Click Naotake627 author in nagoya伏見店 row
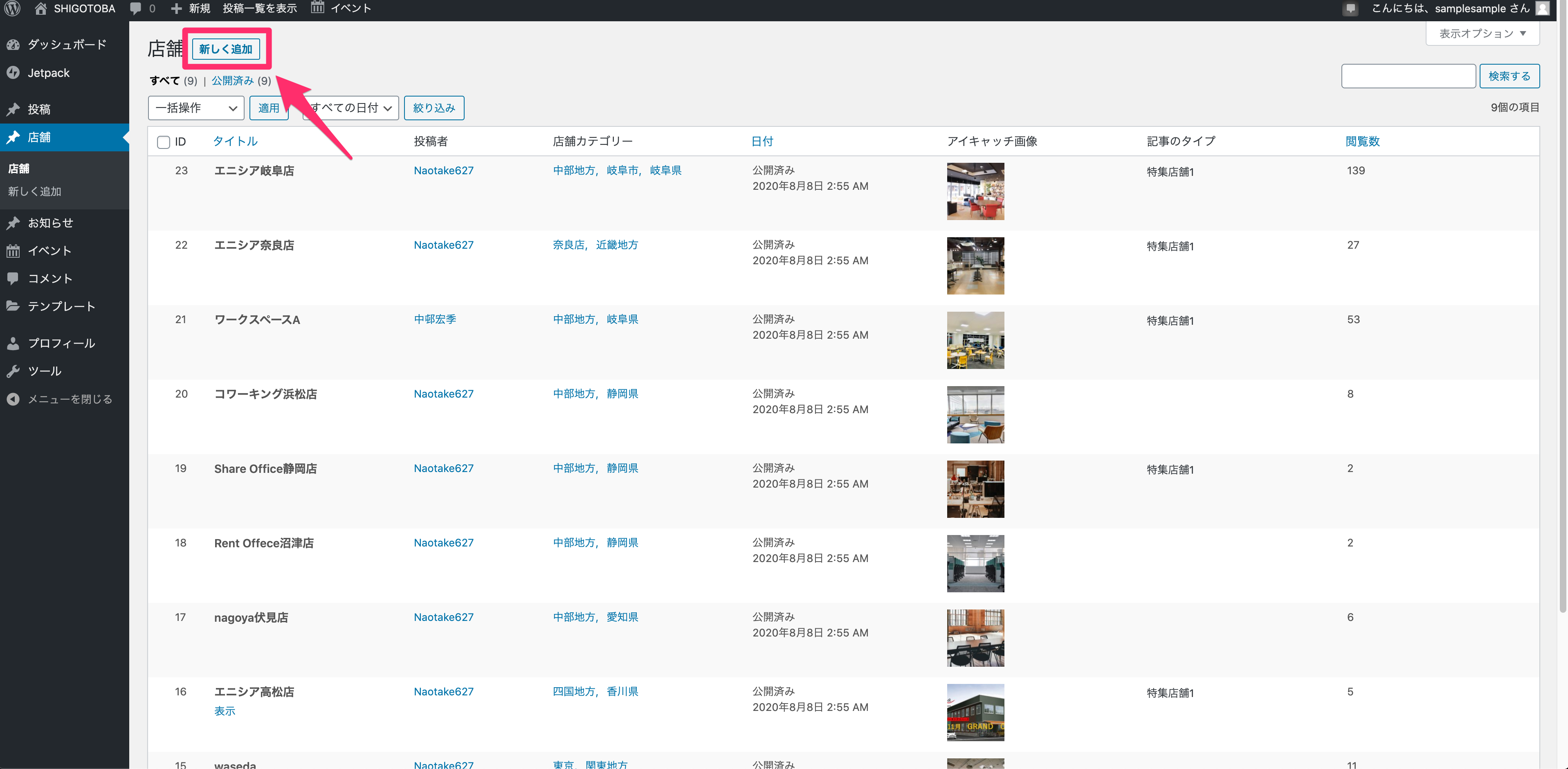Viewport: 1568px width, 769px height. [x=444, y=617]
